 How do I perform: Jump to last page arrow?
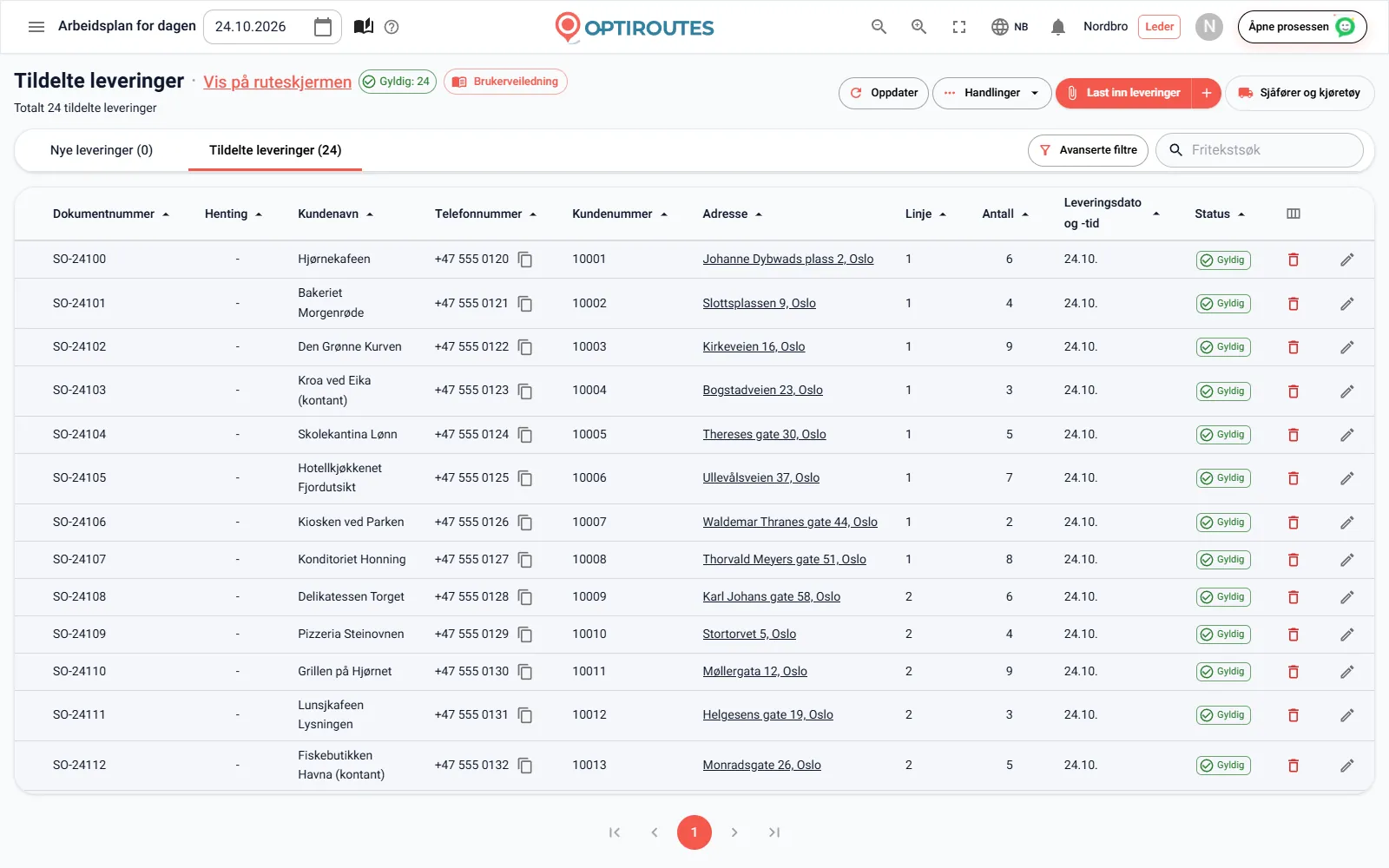tap(774, 832)
